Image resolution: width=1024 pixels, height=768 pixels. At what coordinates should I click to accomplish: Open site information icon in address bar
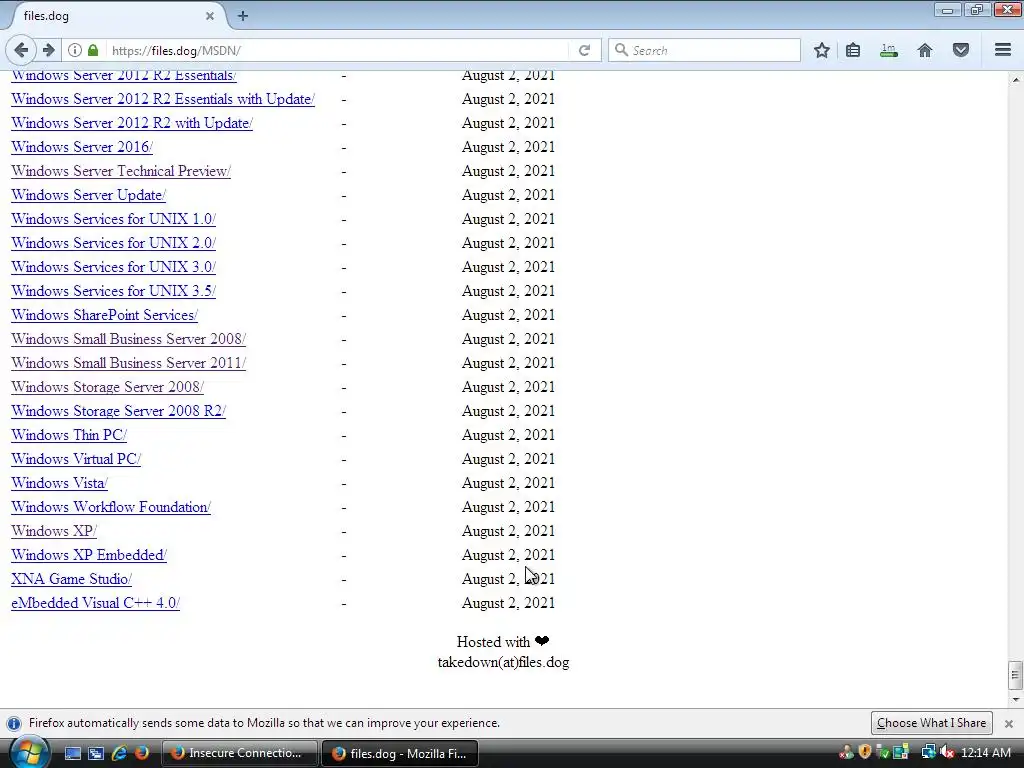tap(75, 50)
